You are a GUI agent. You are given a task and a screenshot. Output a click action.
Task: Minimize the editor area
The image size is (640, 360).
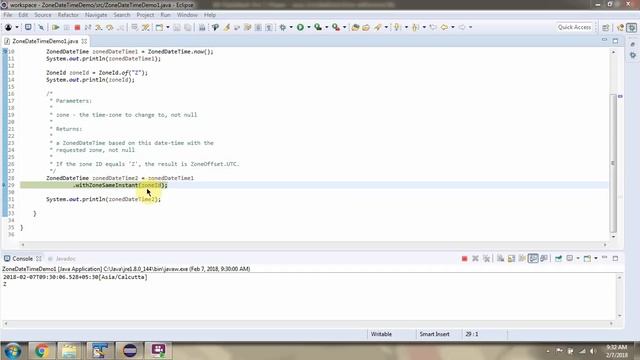tap(604, 41)
